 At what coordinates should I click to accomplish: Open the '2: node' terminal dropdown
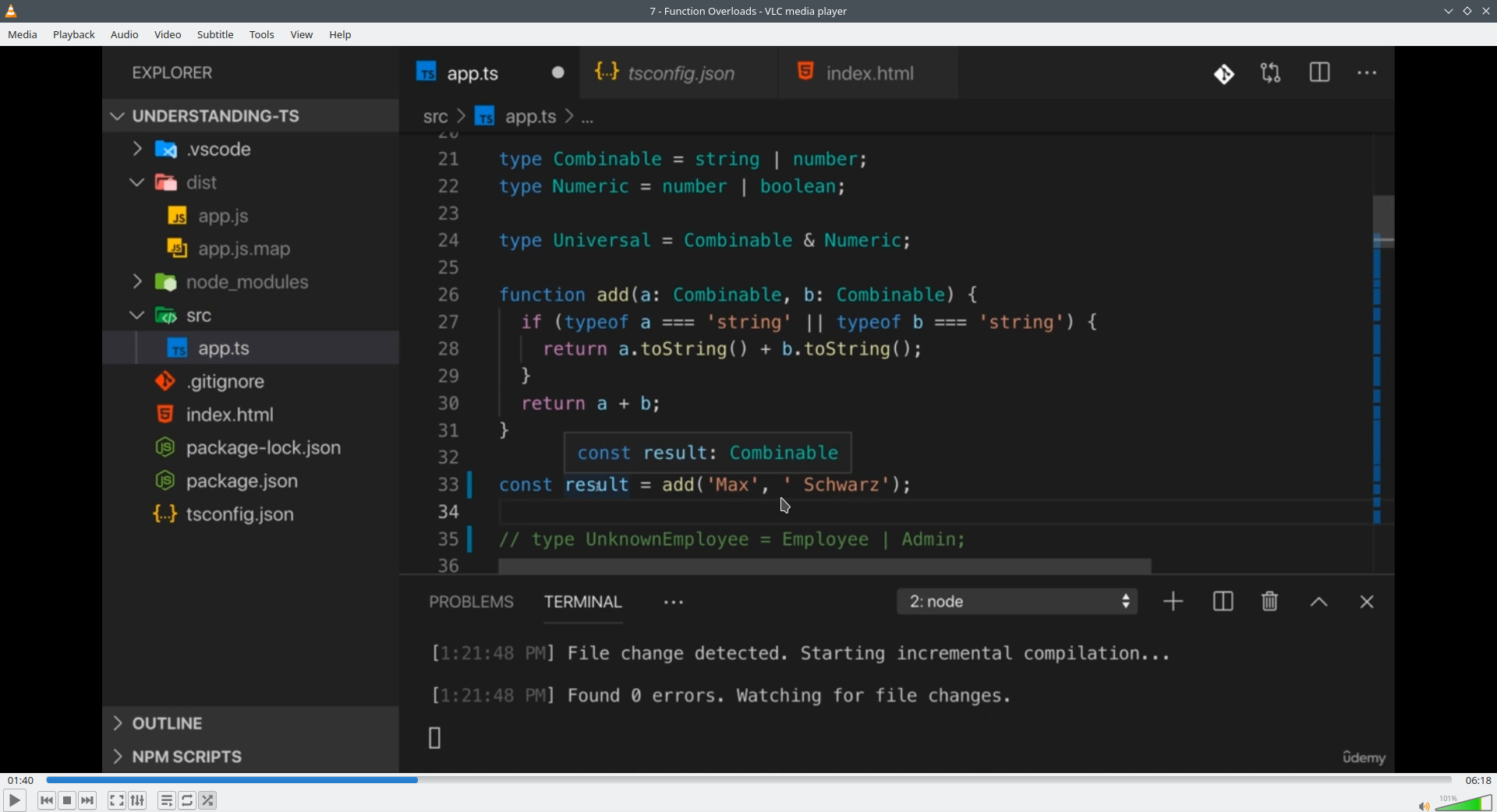click(1017, 602)
